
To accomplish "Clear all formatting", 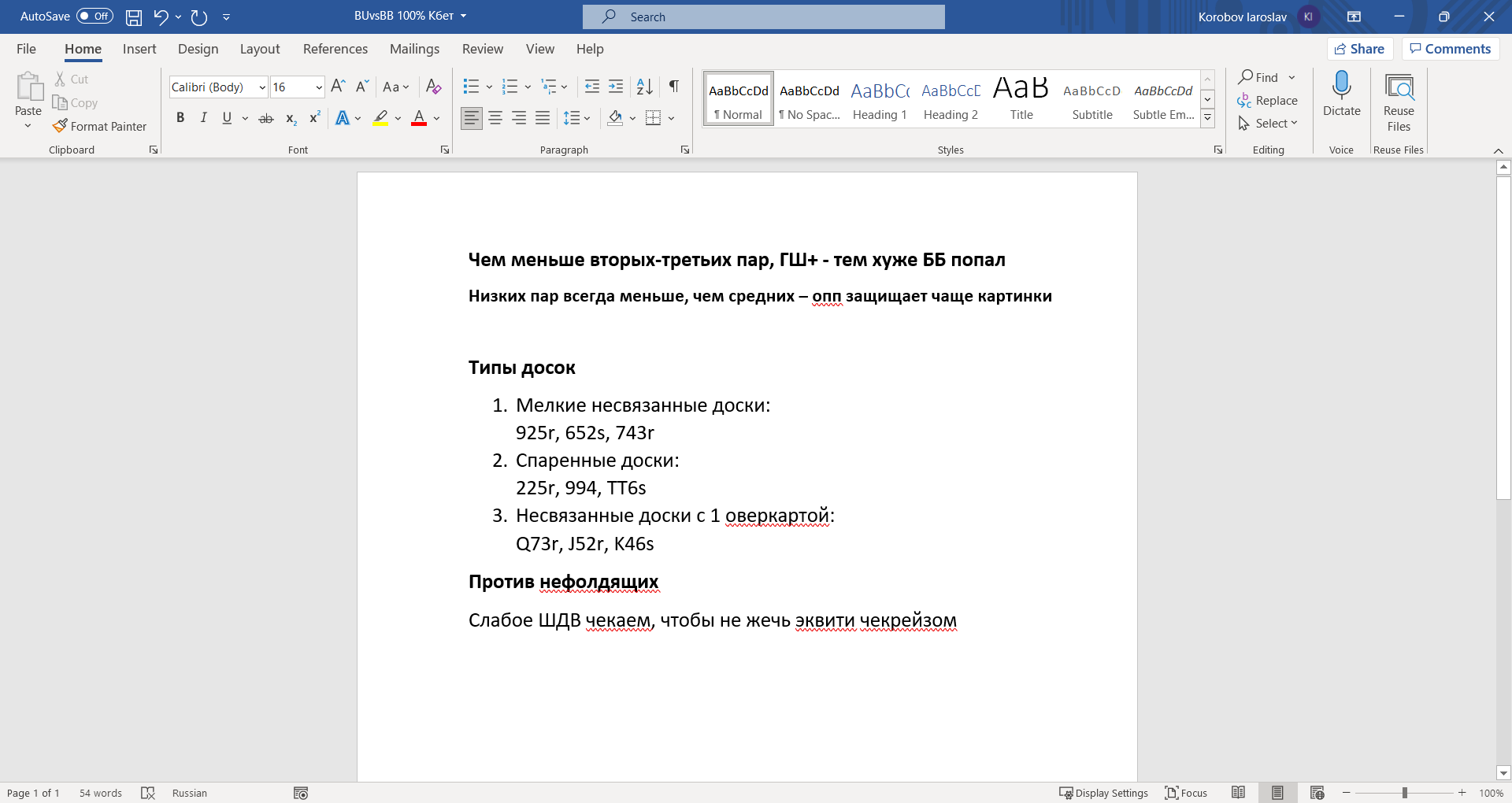I will click(433, 87).
